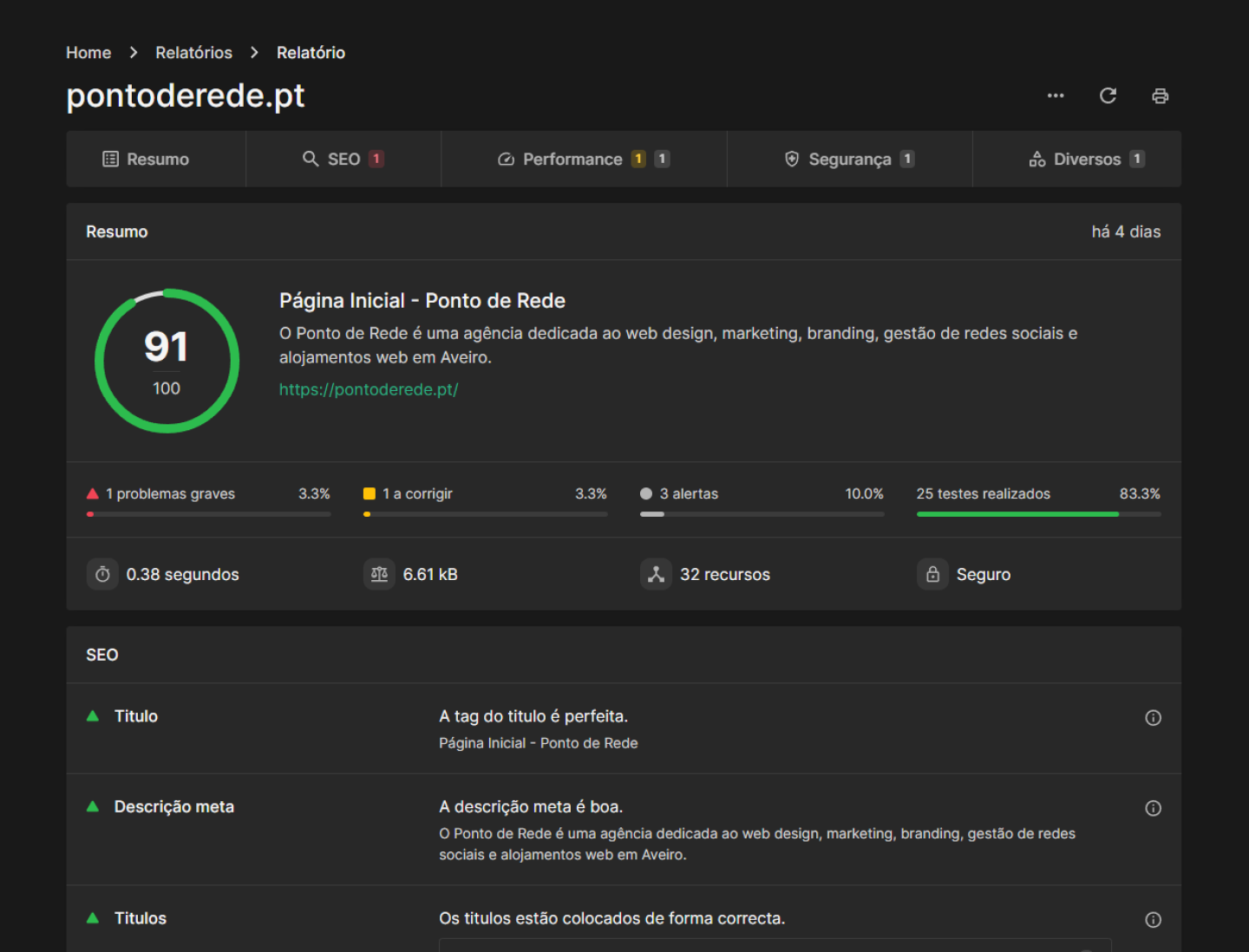Click the magnifier icon in SEO tab
Image resolution: width=1249 pixels, height=952 pixels.
pos(311,159)
